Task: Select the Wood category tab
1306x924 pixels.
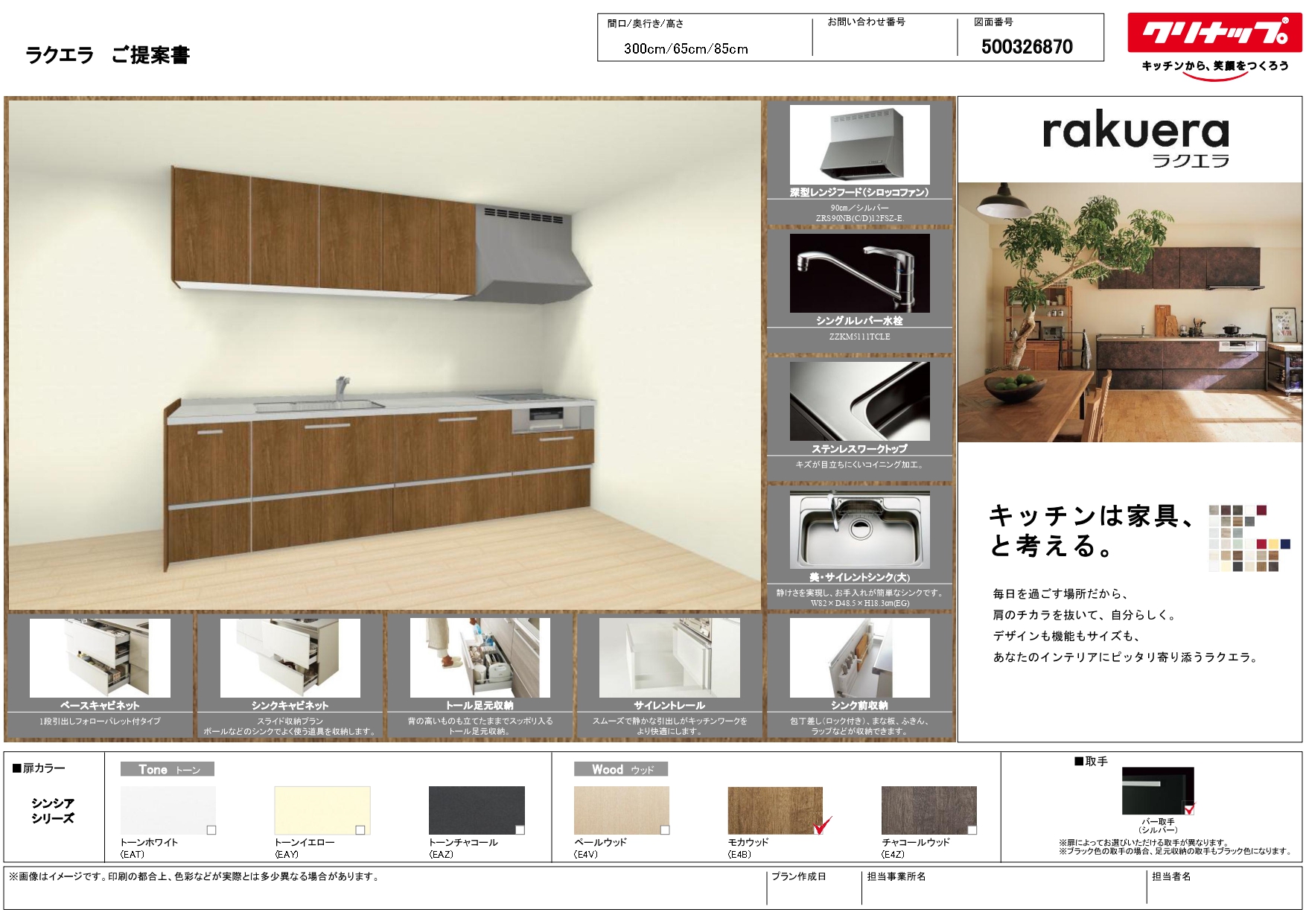Action: point(620,769)
